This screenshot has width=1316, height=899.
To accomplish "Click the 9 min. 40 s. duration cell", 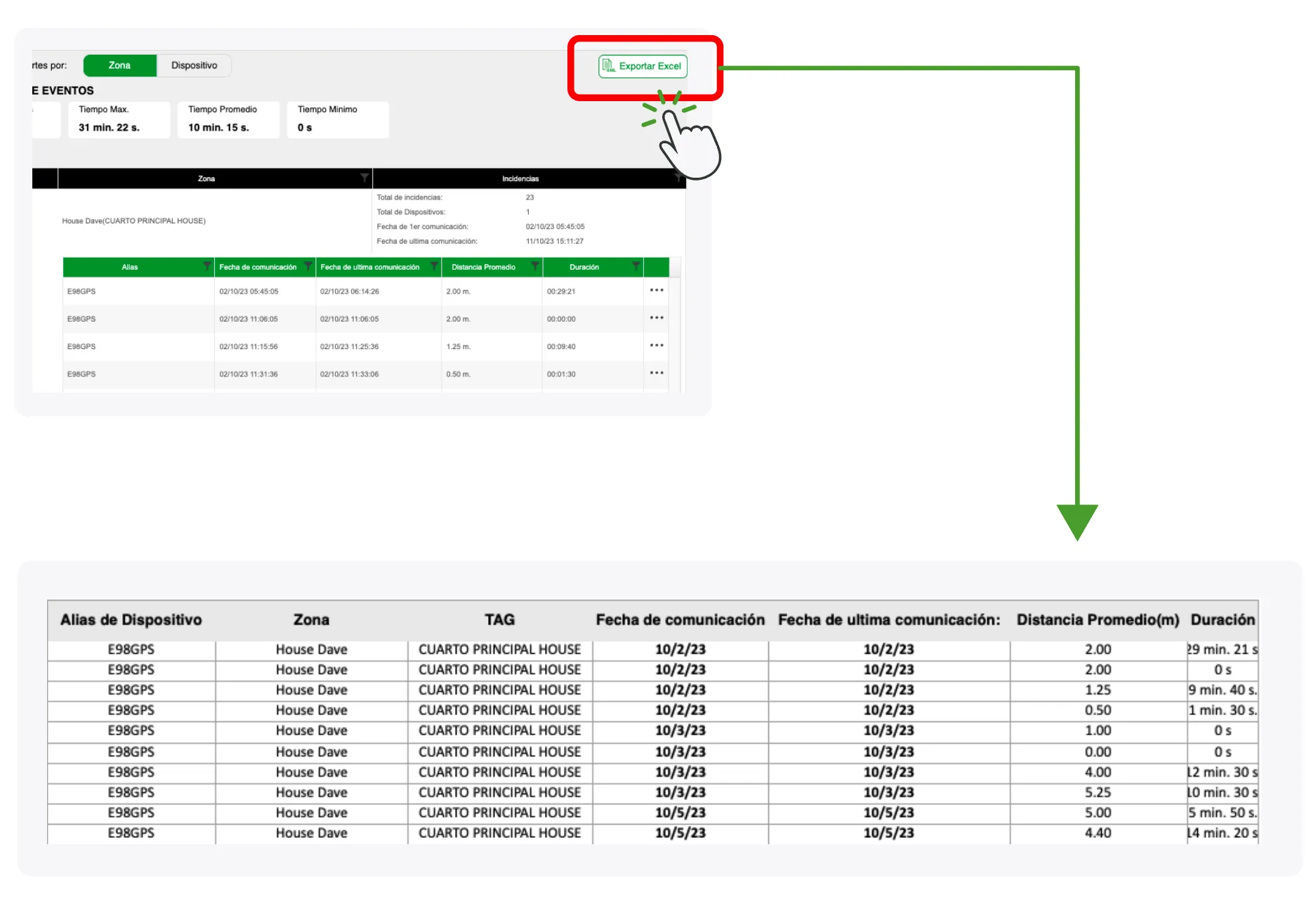I will coord(1223,690).
